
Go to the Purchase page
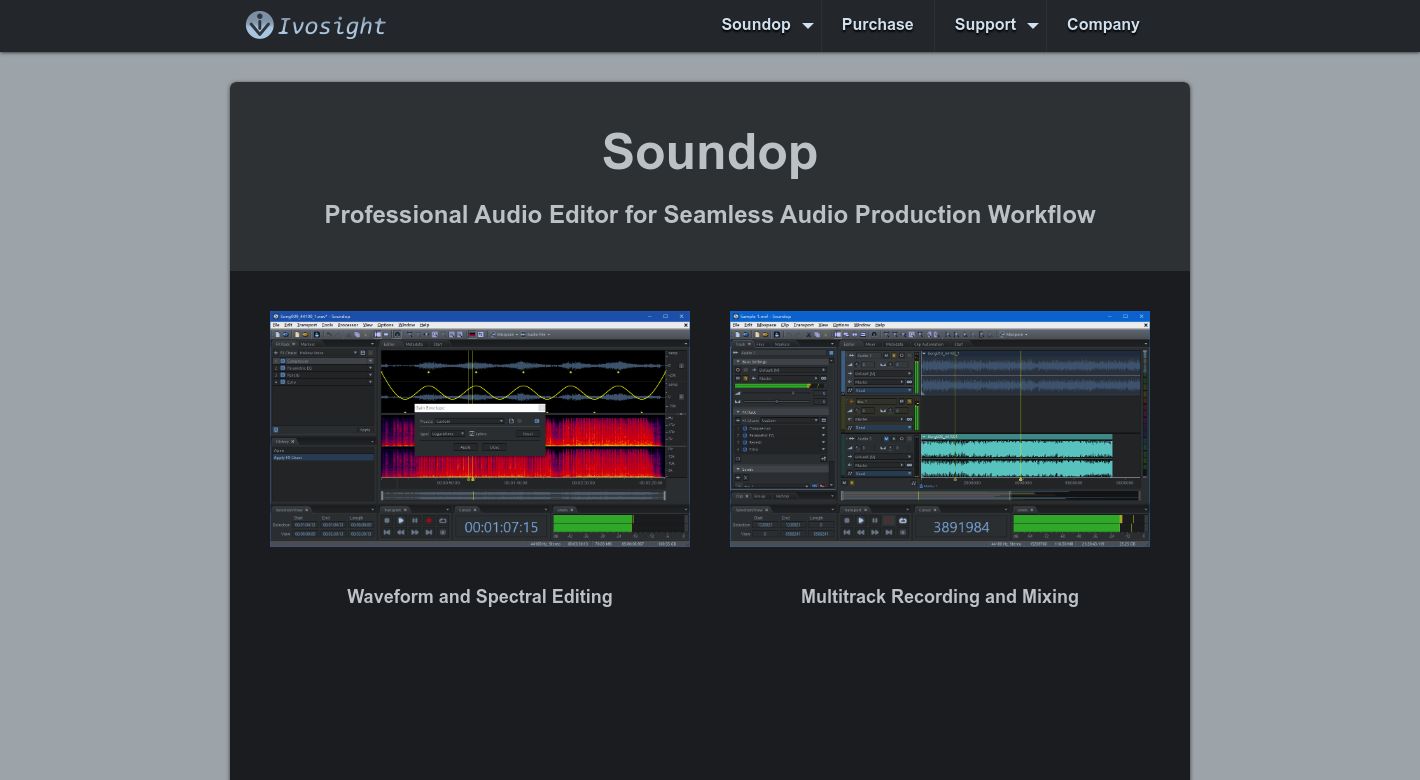coord(877,25)
